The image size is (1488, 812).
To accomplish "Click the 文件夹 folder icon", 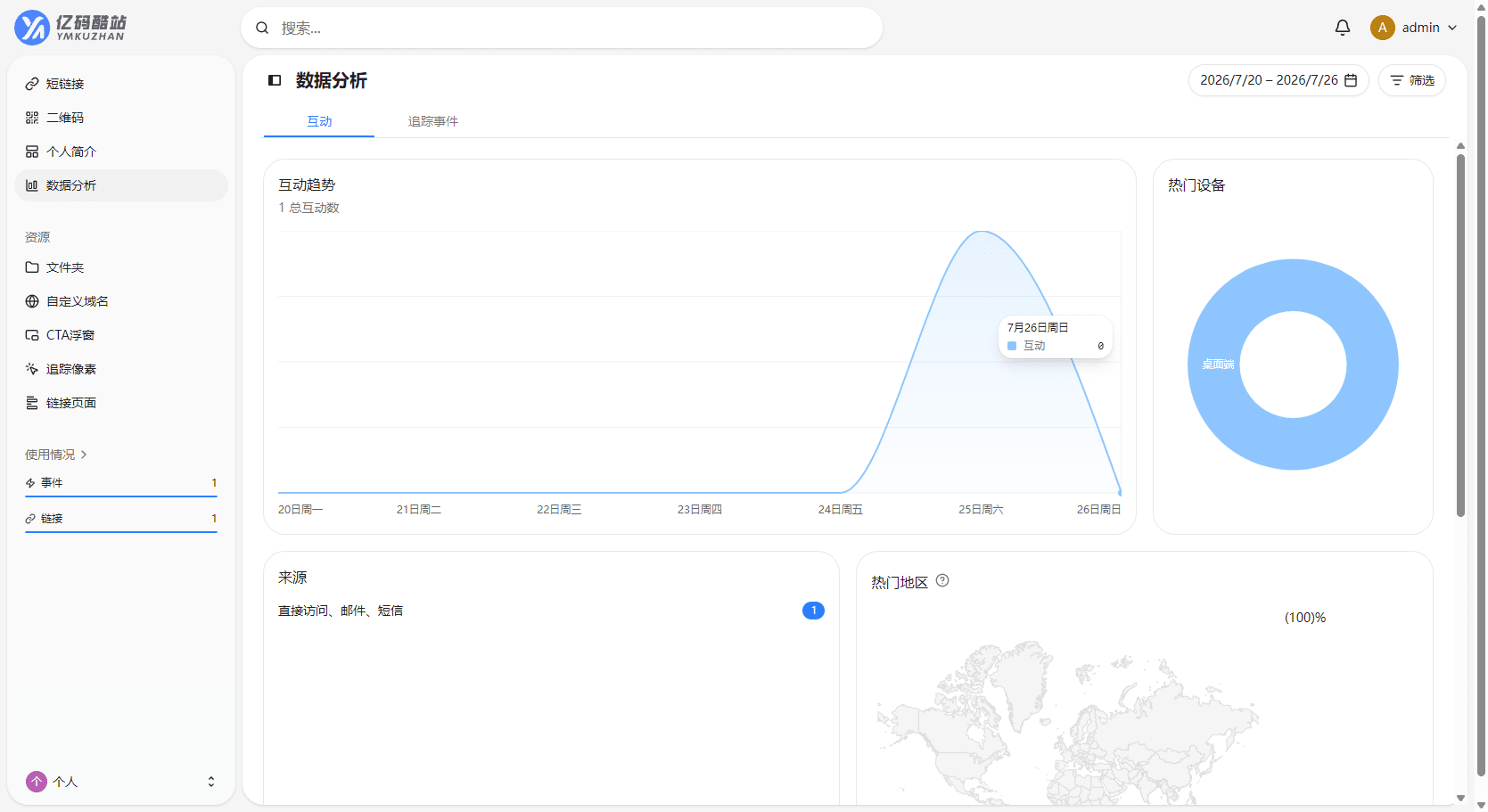I will (32, 267).
